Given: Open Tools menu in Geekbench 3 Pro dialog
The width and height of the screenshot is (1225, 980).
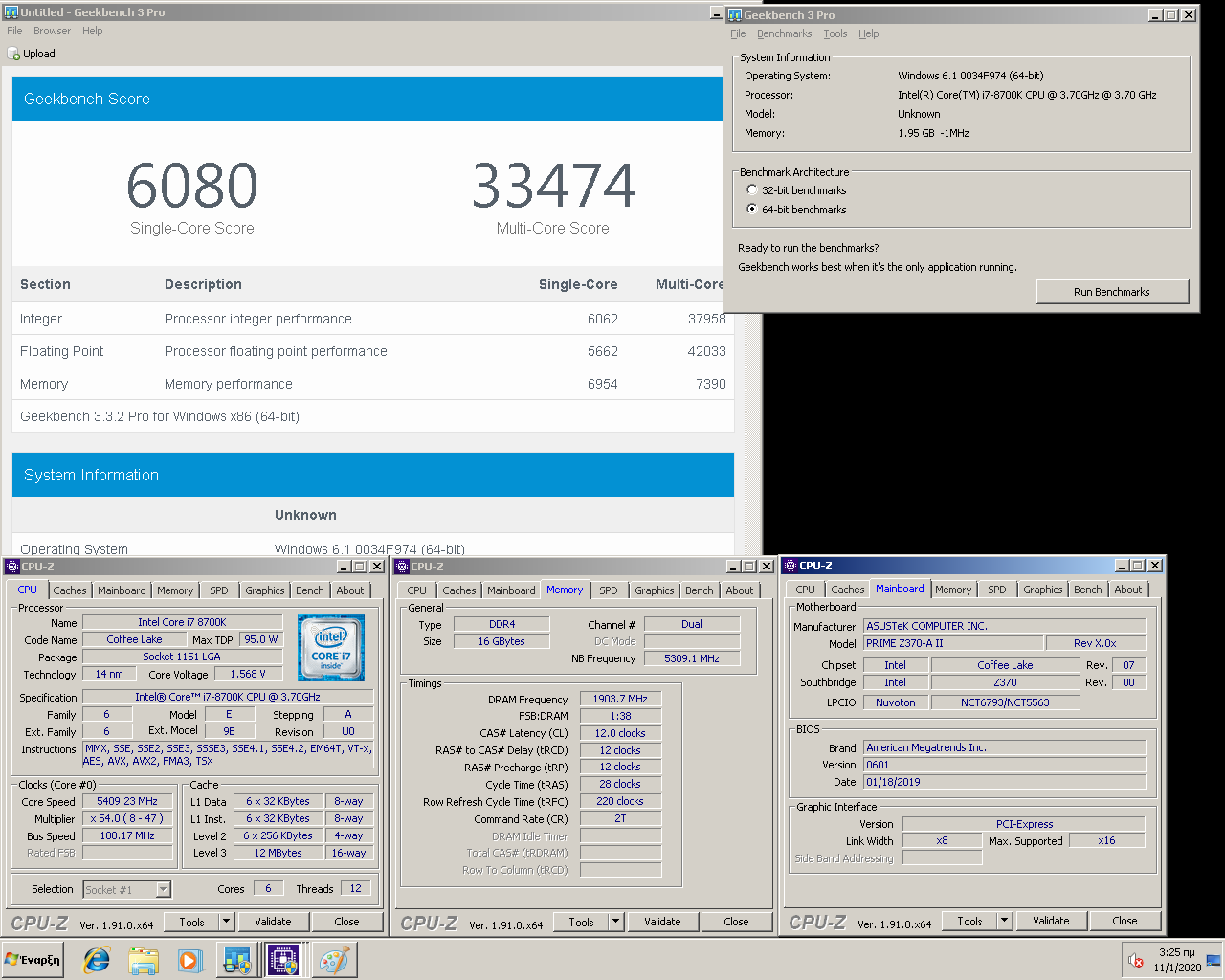Looking at the screenshot, I should pos(835,33).
